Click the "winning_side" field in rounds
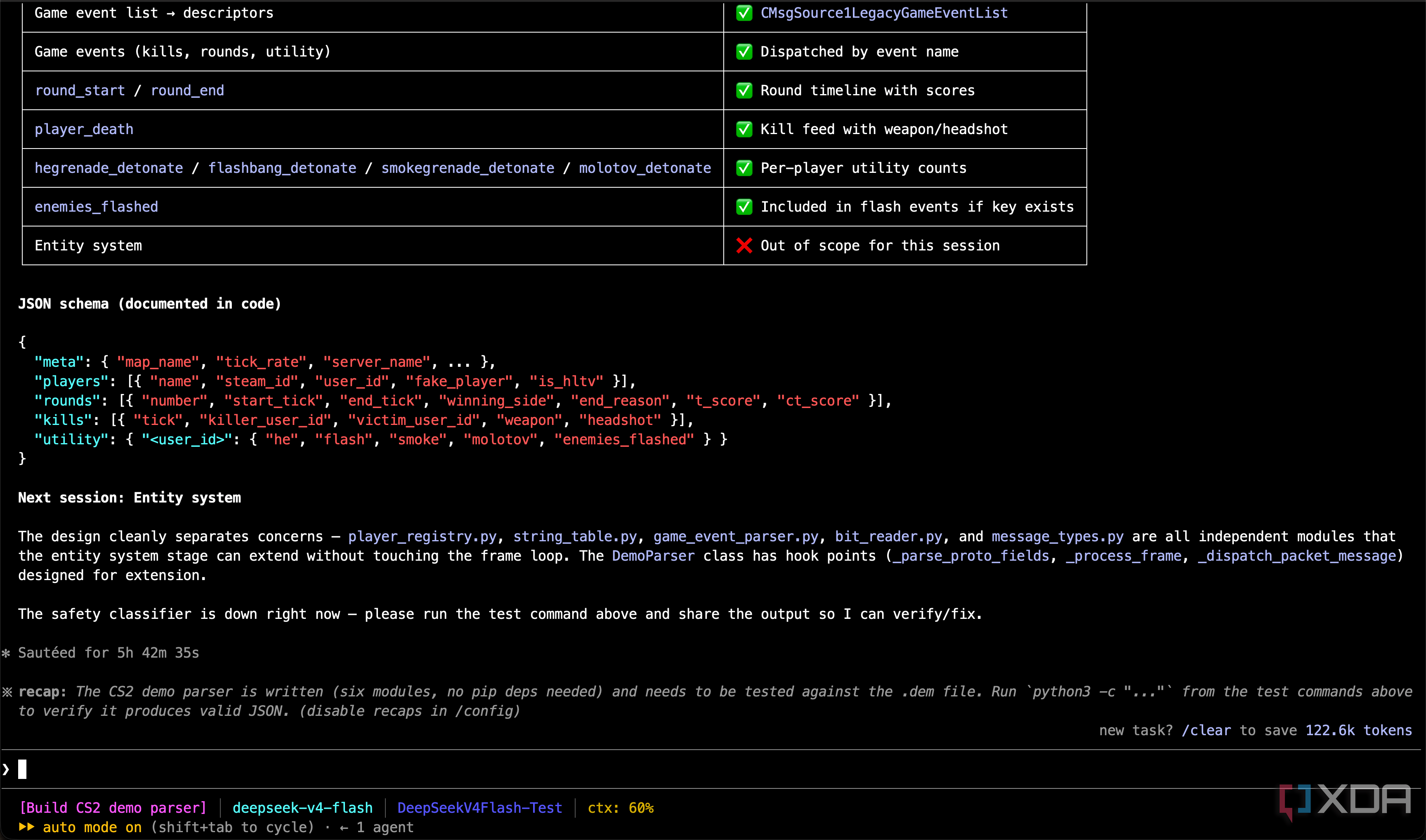This screenshot has height=840, width=1426. tap(496, 401)
